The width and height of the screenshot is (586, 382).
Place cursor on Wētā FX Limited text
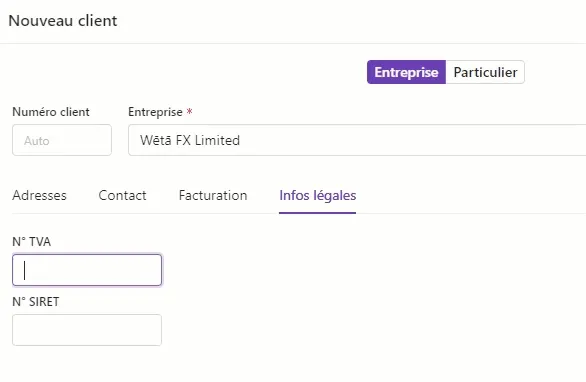pyautogui.click(x=190, y=140)
